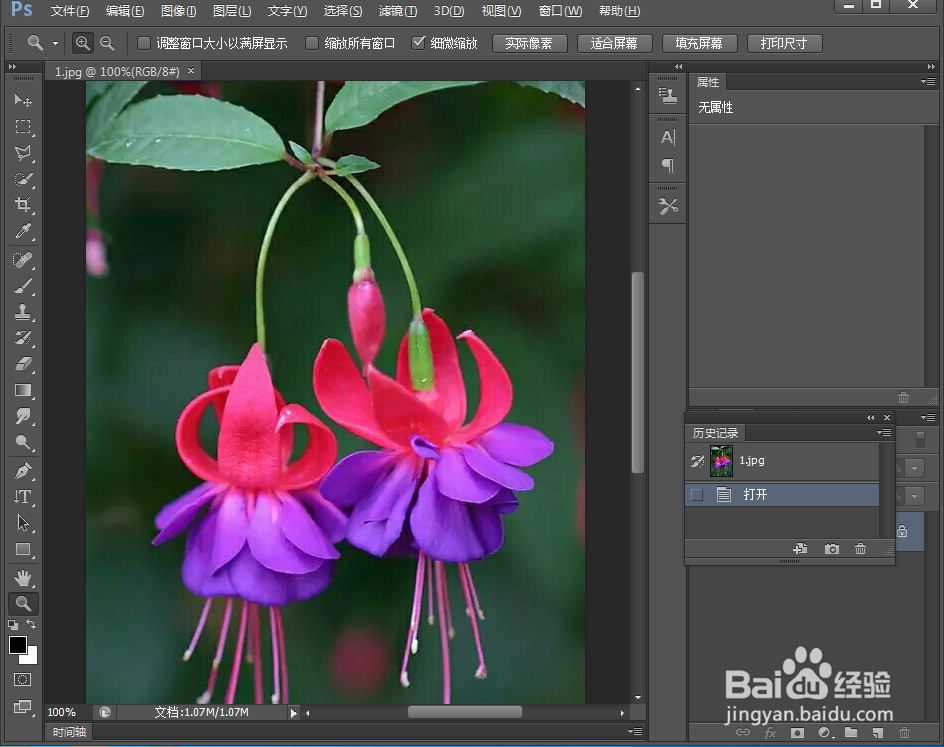Toggle history brush source for 1.jpg snapshot
The height and width of the screenshot is (747, 944).
697,461
